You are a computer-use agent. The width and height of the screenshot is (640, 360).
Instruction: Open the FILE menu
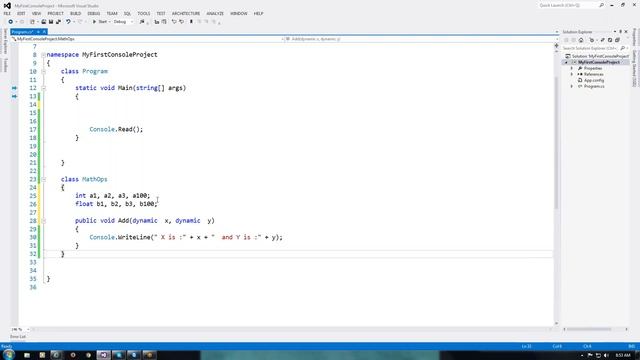click(7, 13)
